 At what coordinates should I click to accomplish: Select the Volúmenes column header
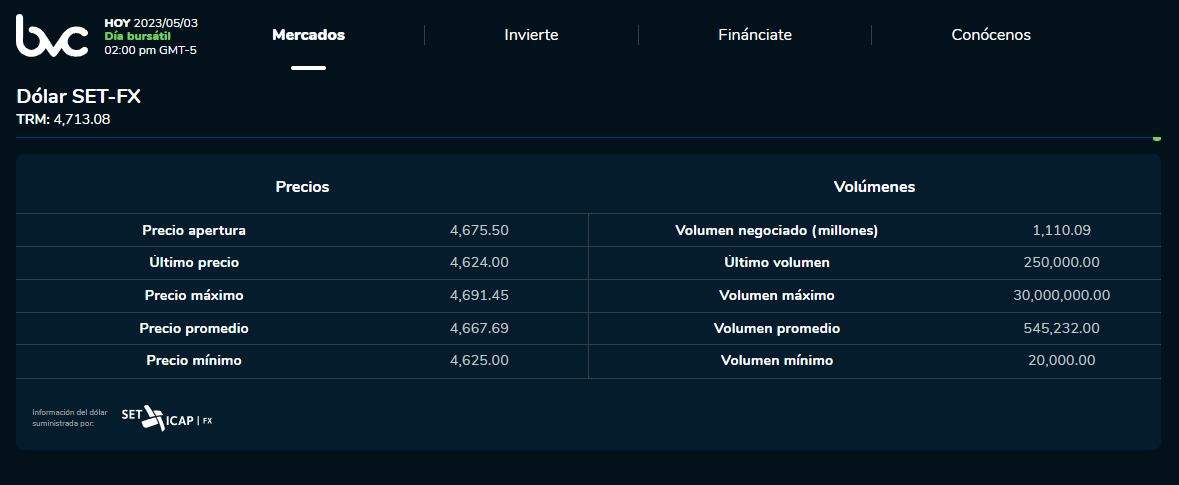tap(874, 187)
